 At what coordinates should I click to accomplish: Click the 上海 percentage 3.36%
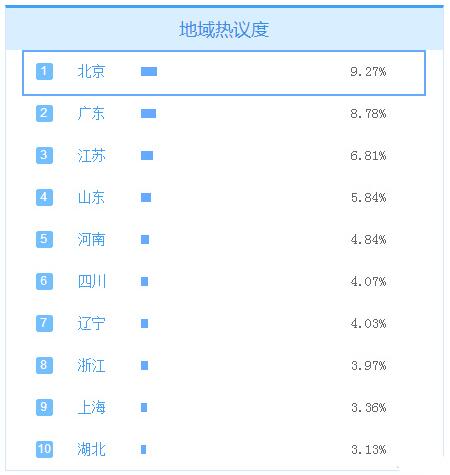coord(369,407)
